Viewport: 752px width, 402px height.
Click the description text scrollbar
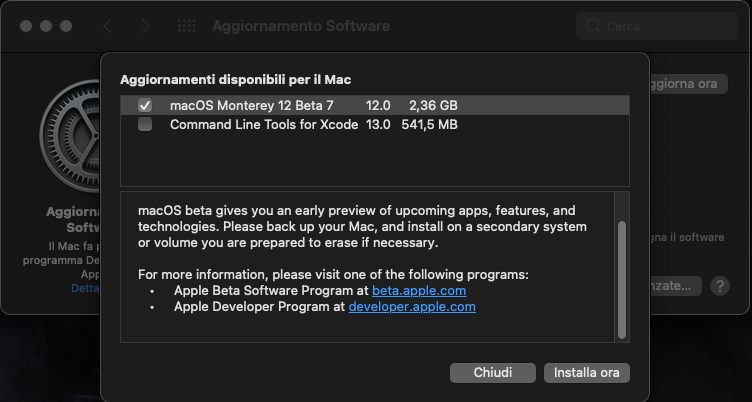pos(622,280)
